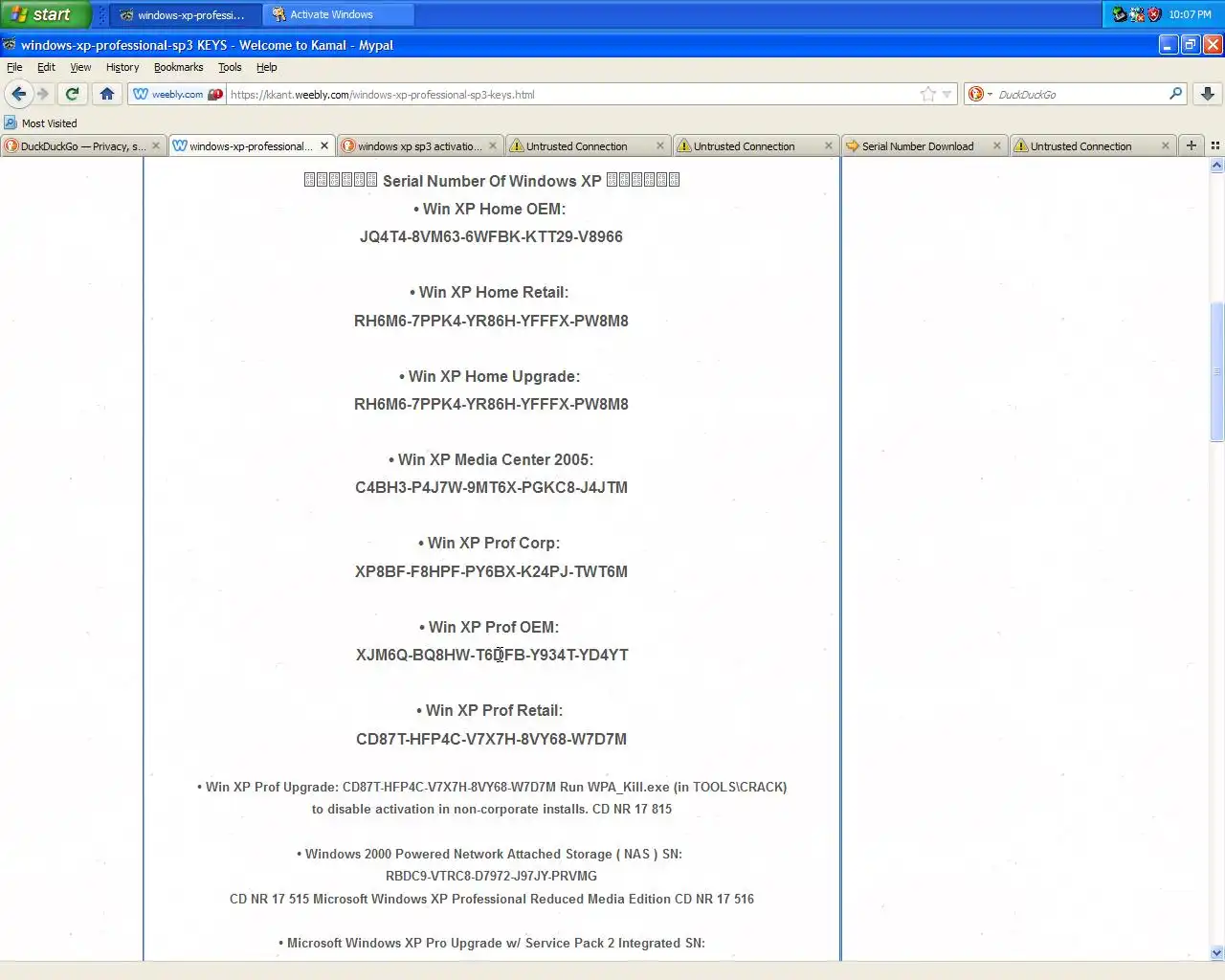Open the Help menu
The image size is (1225, 980).
pyautogui.click(x=267, y=68)
